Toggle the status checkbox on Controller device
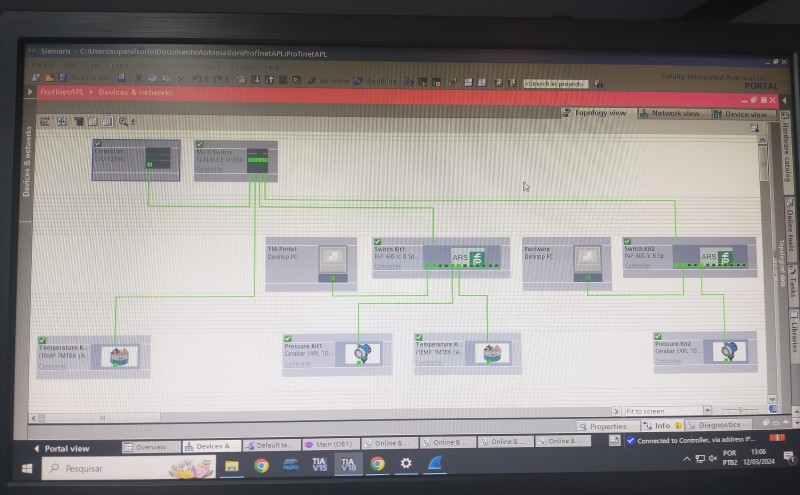Image resolution: width=800 pixels, height=495 pixels. (x=98, y=144)
